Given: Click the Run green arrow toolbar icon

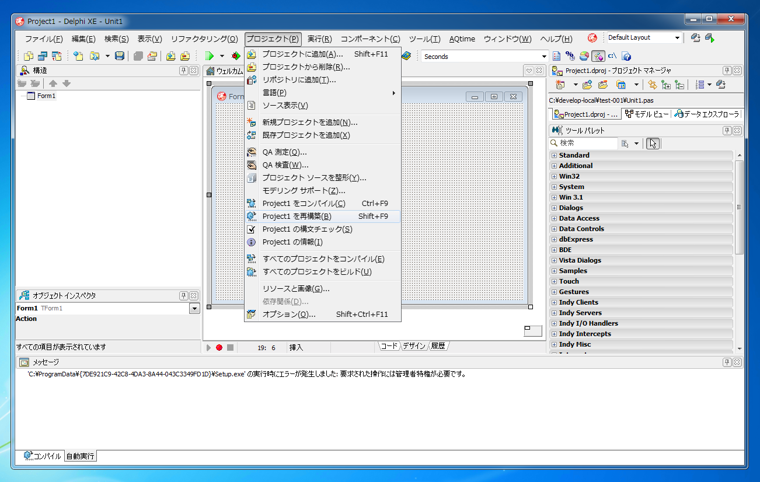Looking at the screenshot, I should point(209,56).
